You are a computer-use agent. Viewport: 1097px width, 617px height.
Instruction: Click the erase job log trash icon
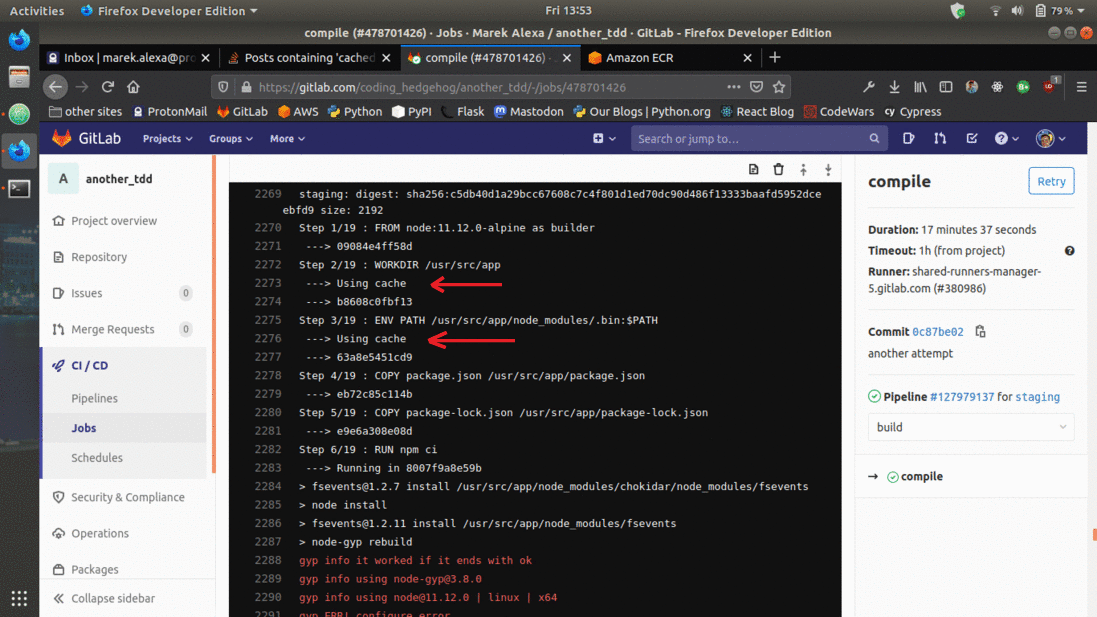click(x=778, y=169)
